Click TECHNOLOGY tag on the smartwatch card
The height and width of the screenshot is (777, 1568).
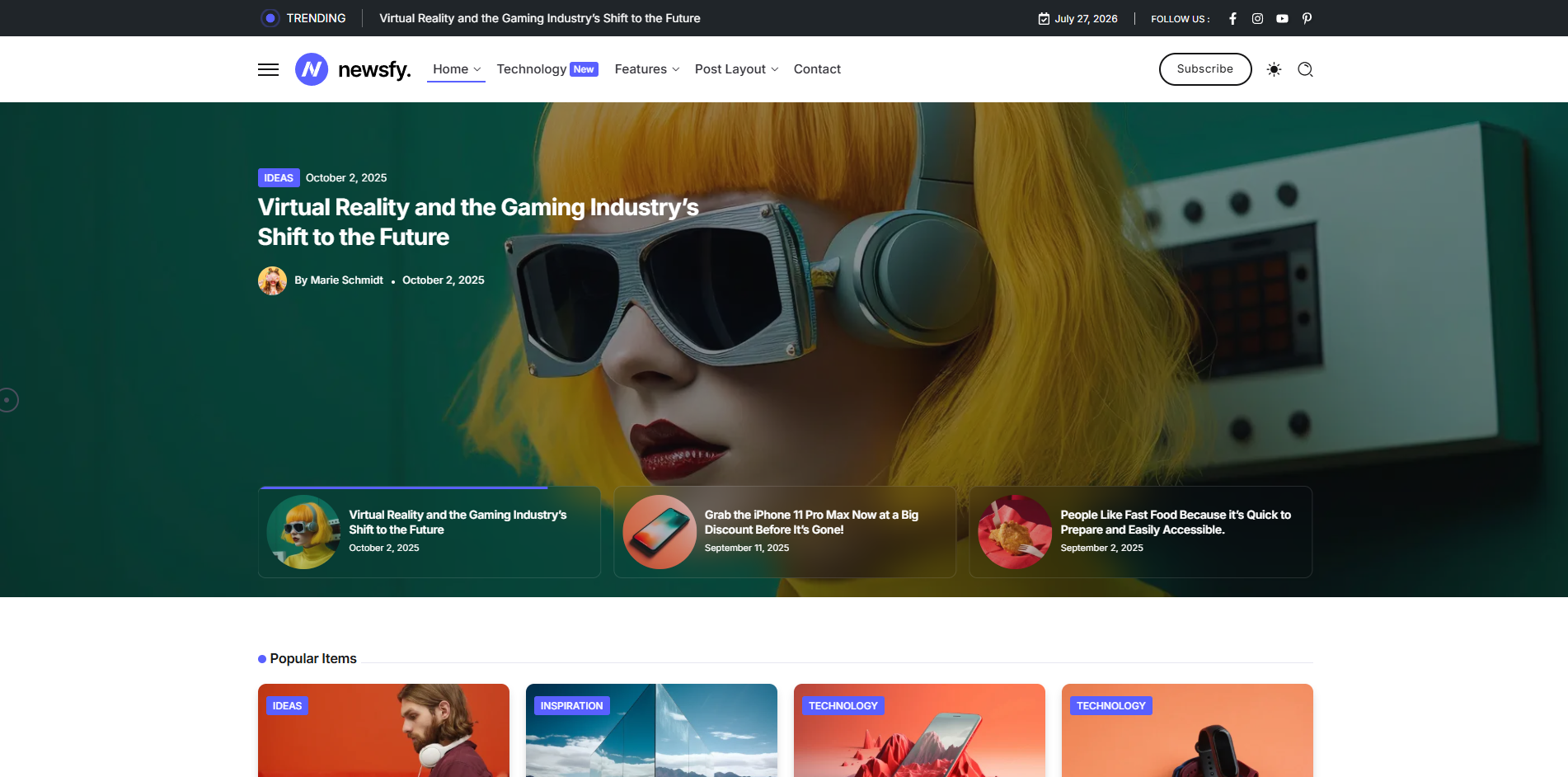click(x=1110, y=706)
